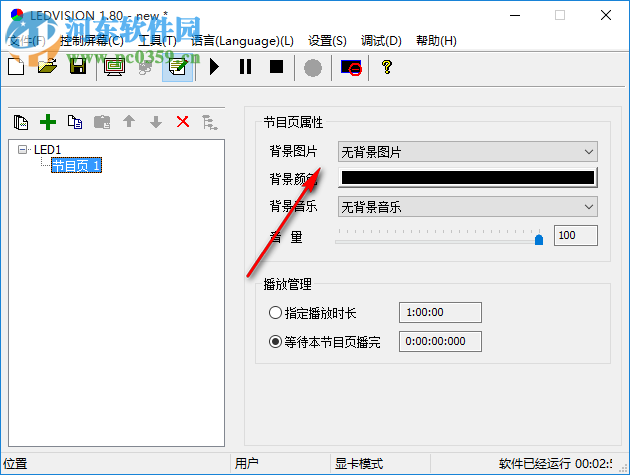Open the 控制屏幕(C) menu
Screen dimensions: 630x475
tap(92, 41)
